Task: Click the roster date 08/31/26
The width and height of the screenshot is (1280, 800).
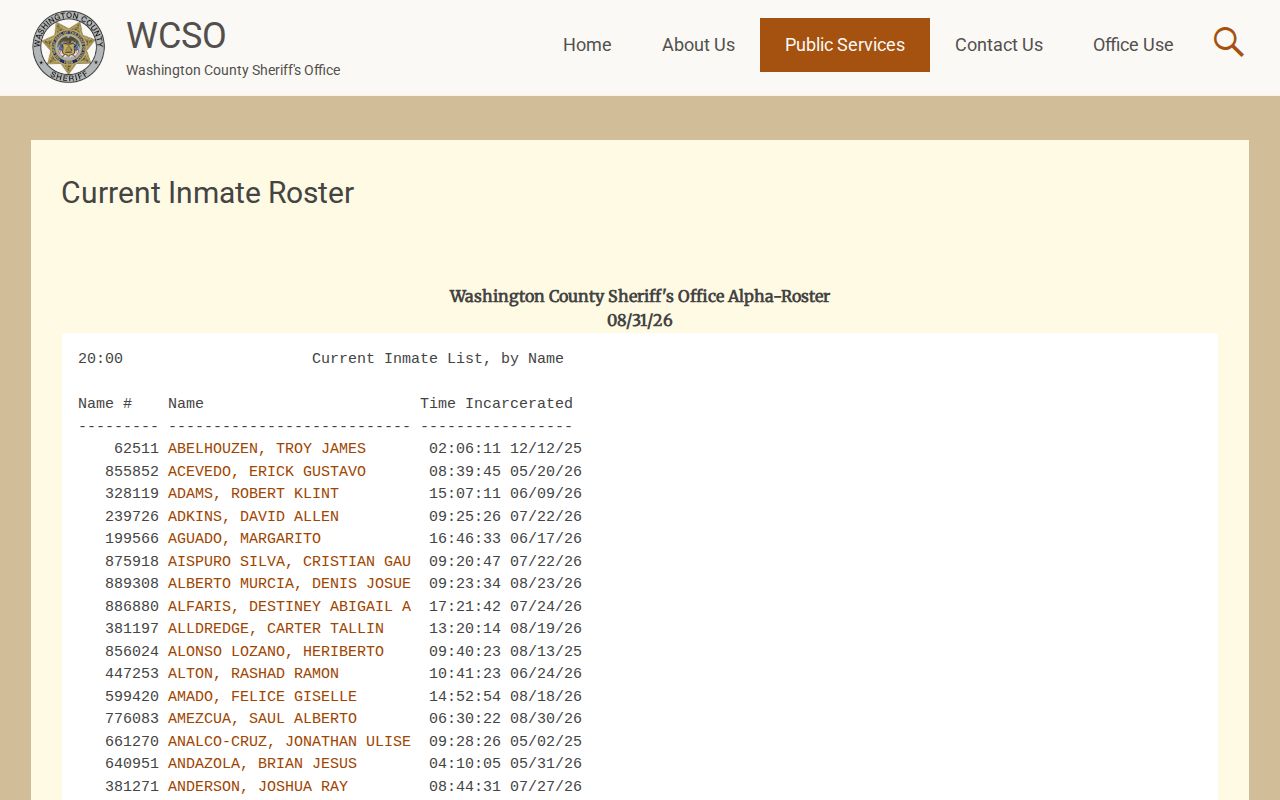Action: click(640, 321)
